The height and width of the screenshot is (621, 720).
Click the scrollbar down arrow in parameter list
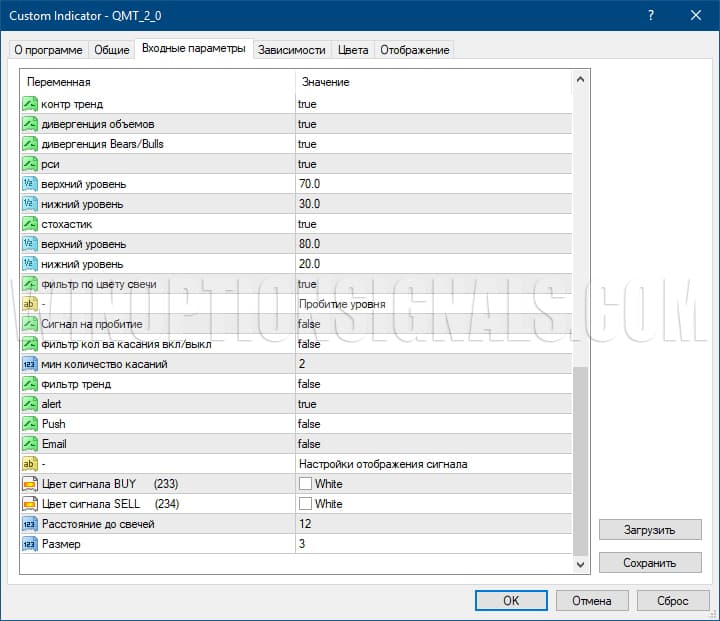581,565
